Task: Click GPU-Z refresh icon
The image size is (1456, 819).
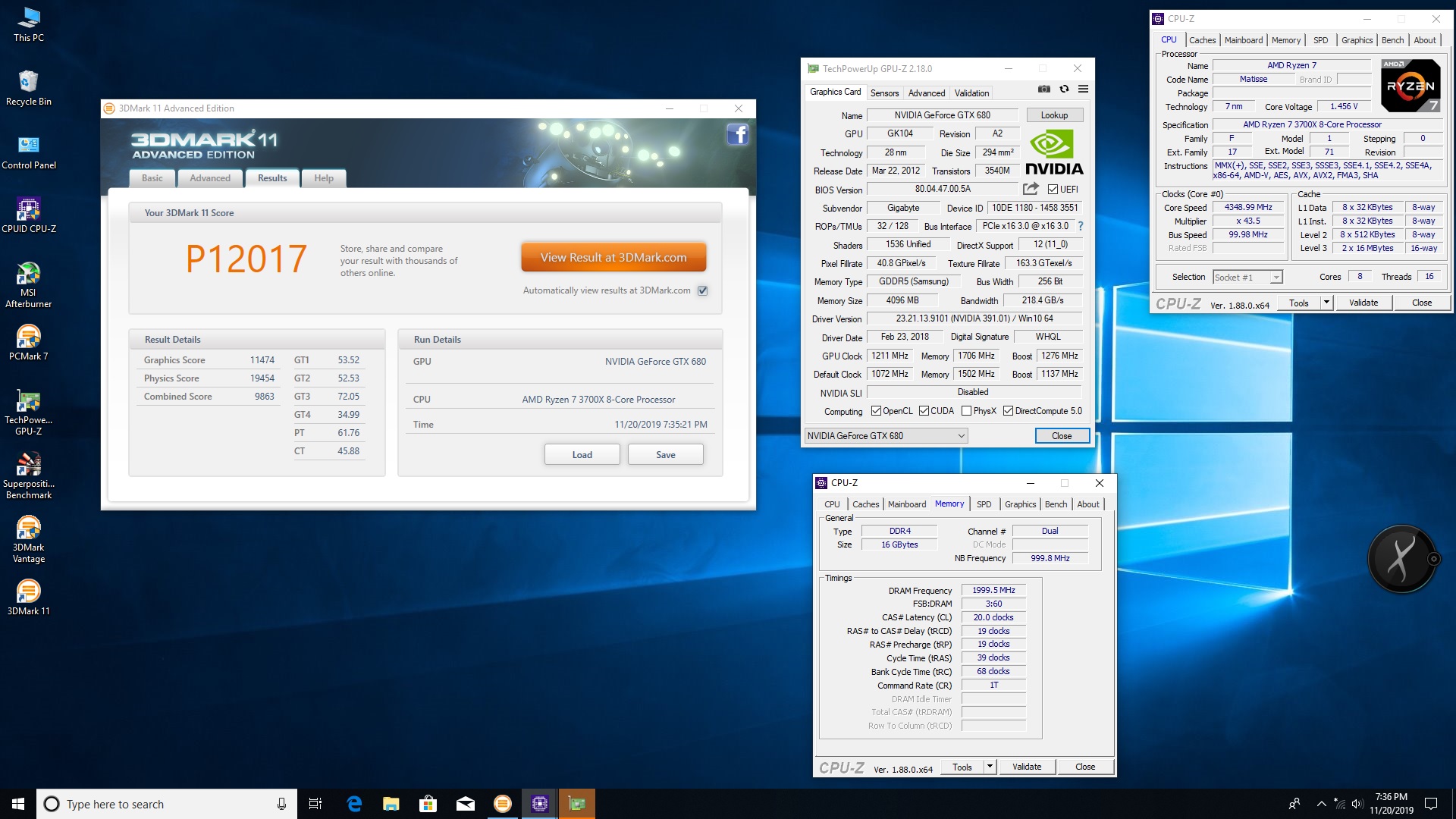Action: [1064, 89]
